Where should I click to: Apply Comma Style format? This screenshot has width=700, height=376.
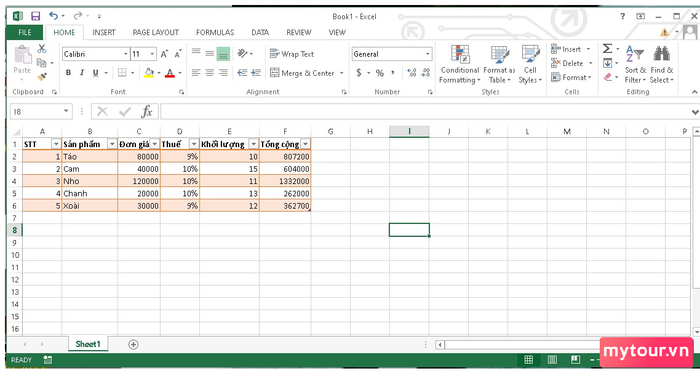[393, 73]
